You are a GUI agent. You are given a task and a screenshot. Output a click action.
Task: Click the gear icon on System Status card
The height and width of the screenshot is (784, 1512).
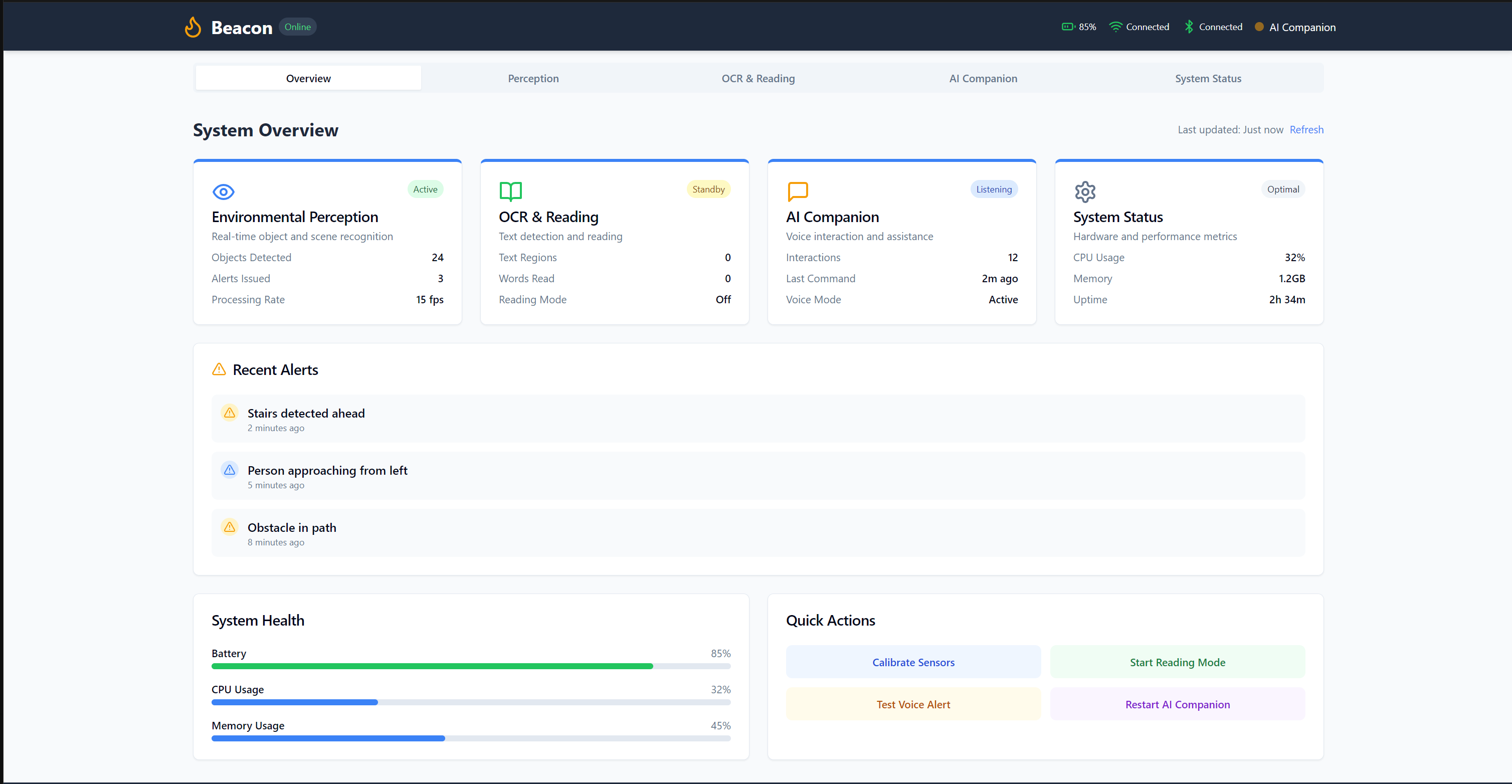[1085, 191]
